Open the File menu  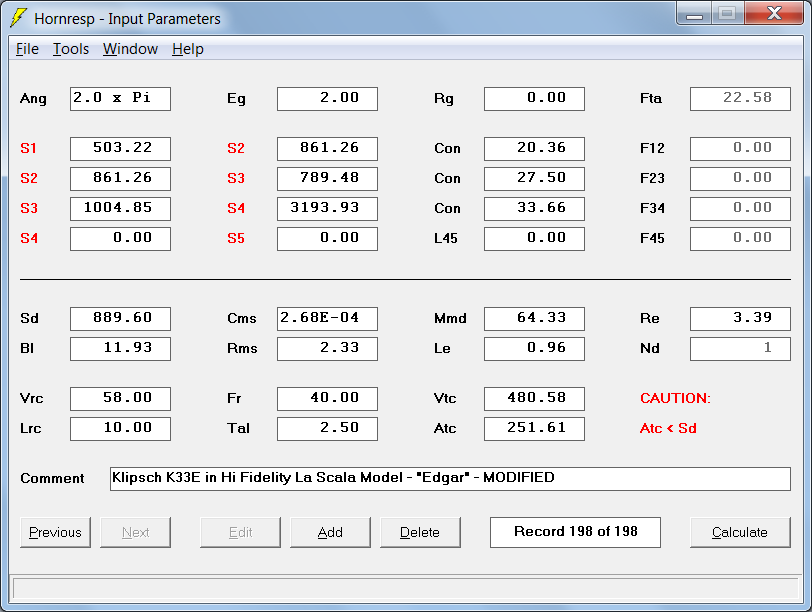pos(27,49)
